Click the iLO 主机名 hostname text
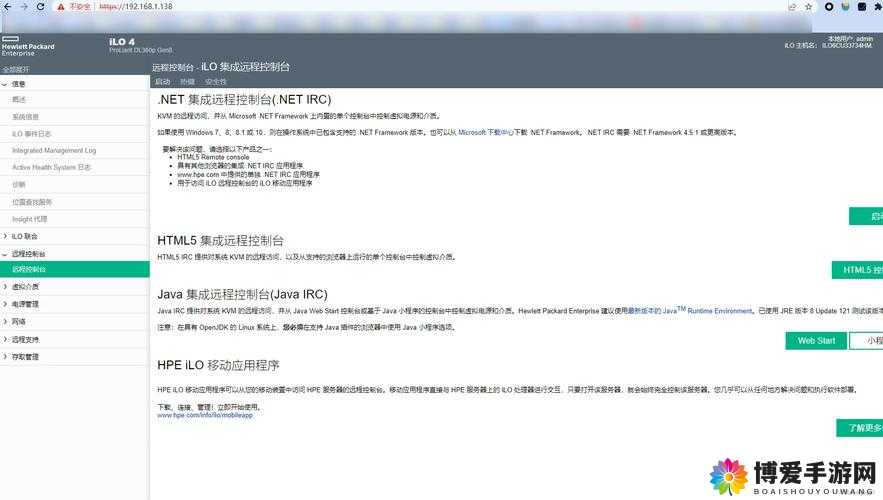The width and height of the screenshot is (883, 500). pyautogui.click(x=828, y=46)
